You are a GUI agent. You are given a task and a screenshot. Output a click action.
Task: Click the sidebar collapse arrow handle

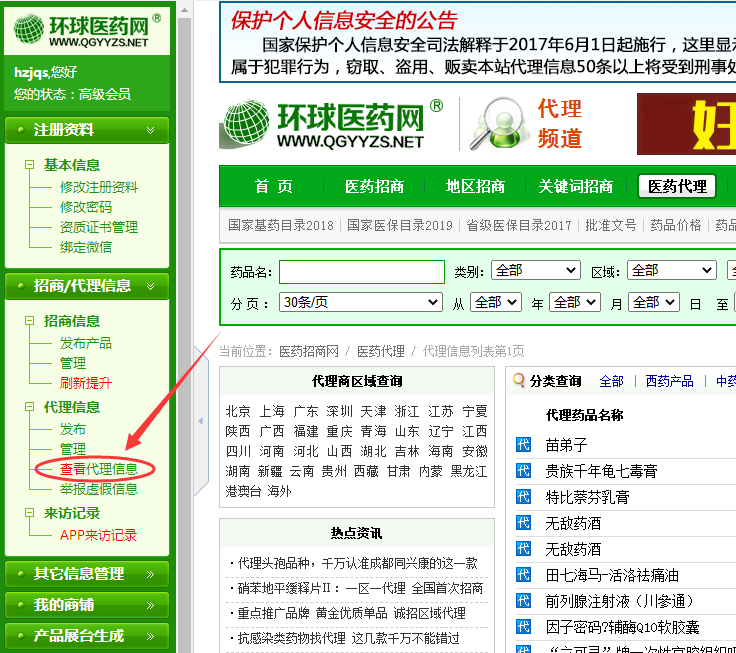point(199,422)
